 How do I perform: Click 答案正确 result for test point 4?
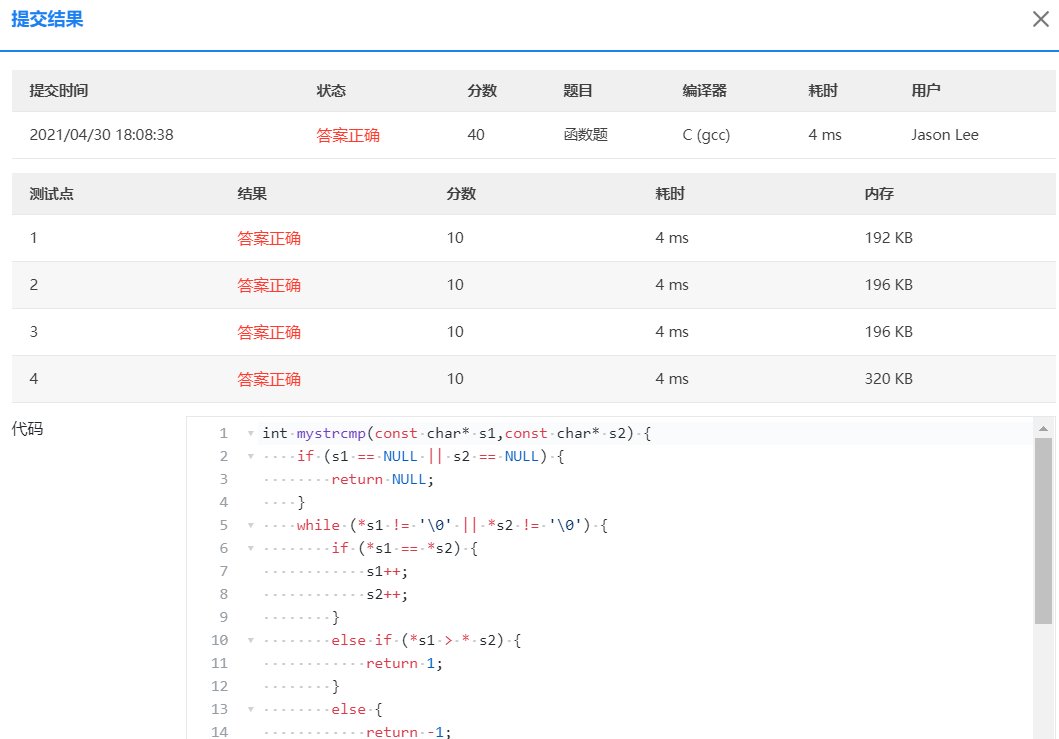[x=269, y=379]
